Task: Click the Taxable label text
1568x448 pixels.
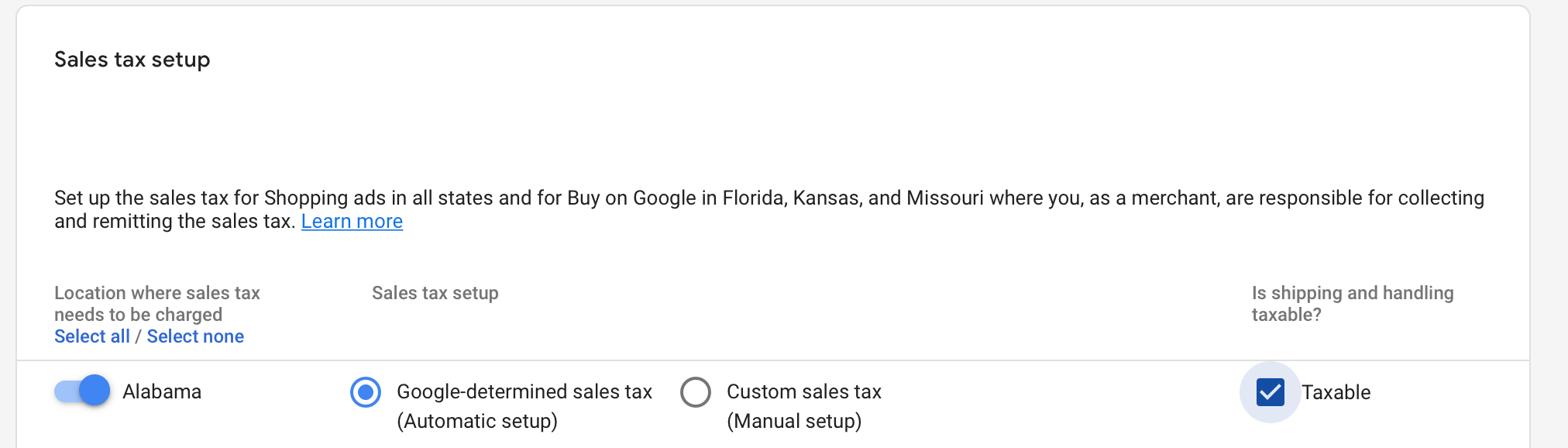Action: (1336, 392)
